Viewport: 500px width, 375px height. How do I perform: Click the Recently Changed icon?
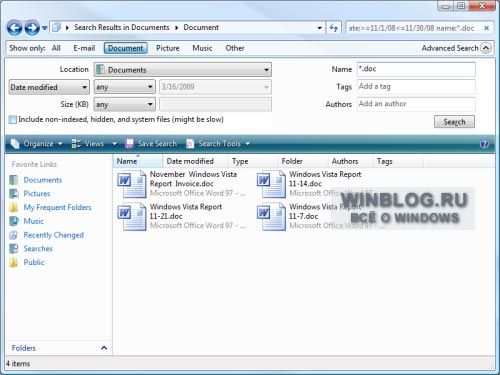14,235
